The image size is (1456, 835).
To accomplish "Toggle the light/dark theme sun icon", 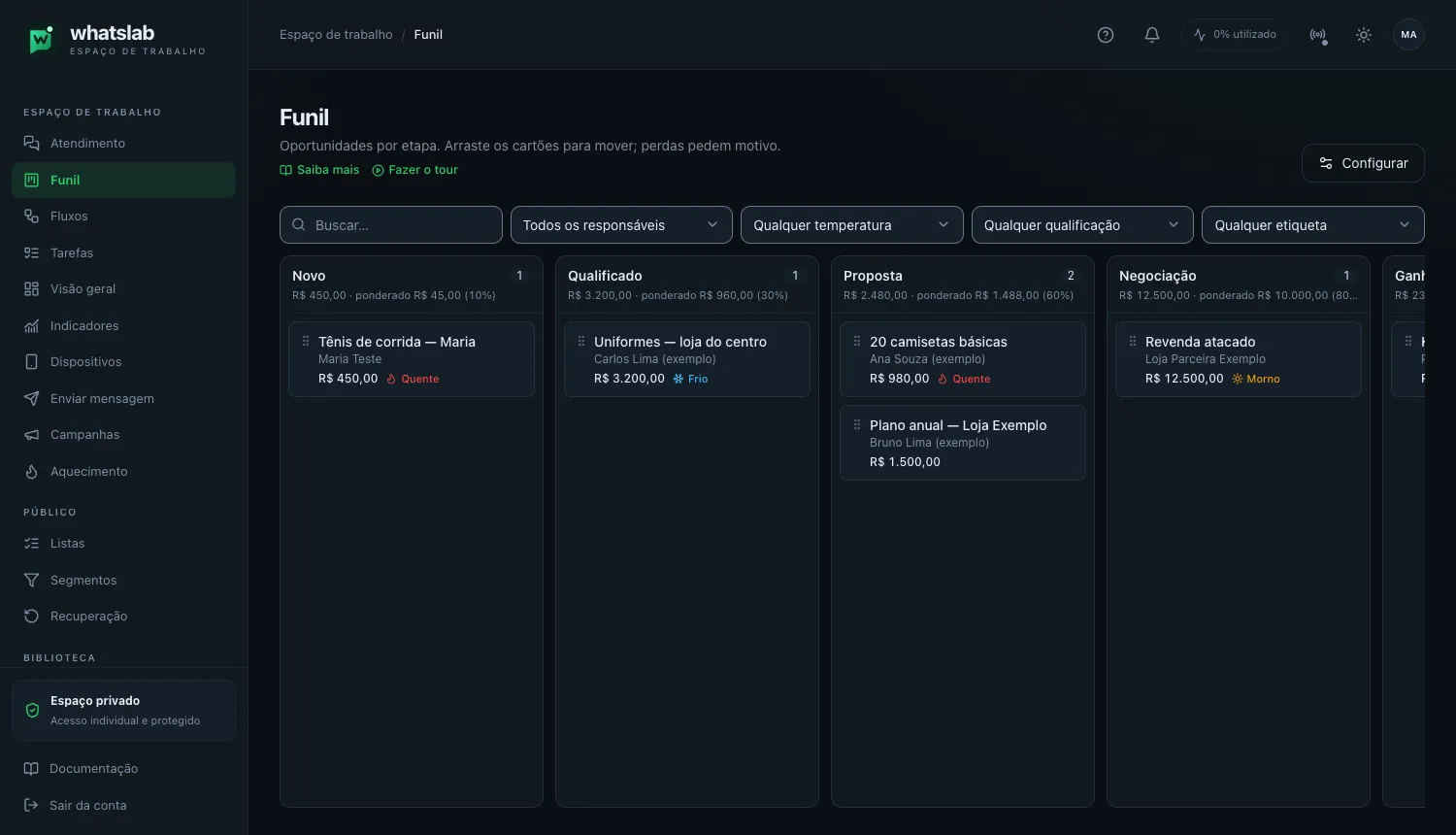I will click(1364, 35).
